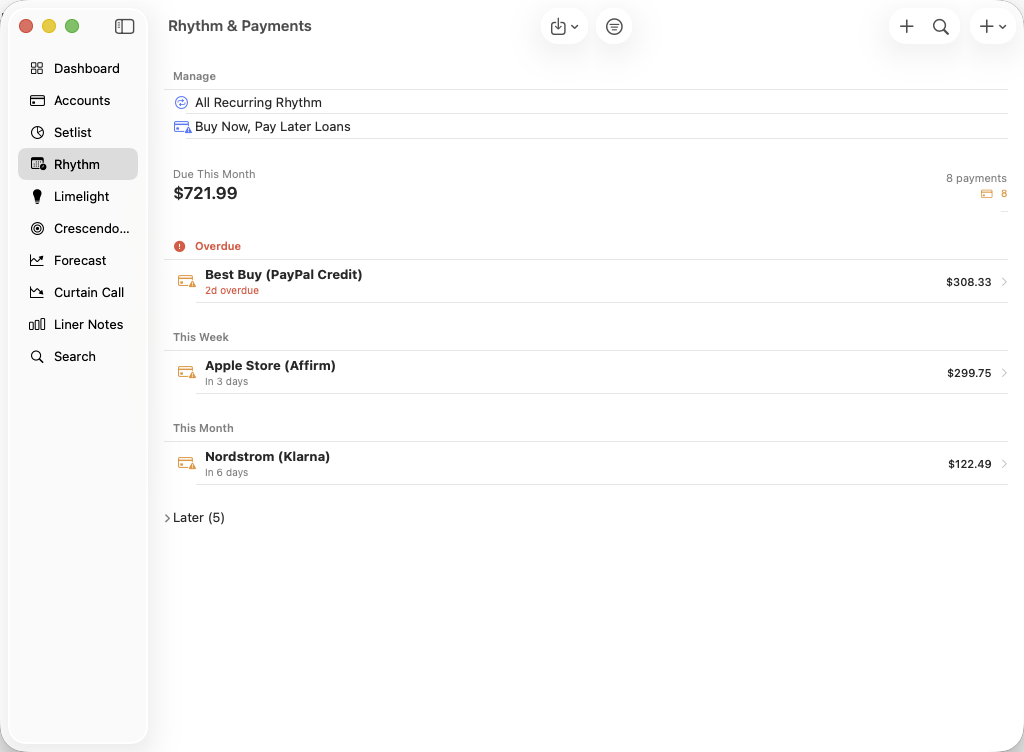Open Liner Notes from the sidebar
This screenshot has height=752, width=1024.
(38, 324)
